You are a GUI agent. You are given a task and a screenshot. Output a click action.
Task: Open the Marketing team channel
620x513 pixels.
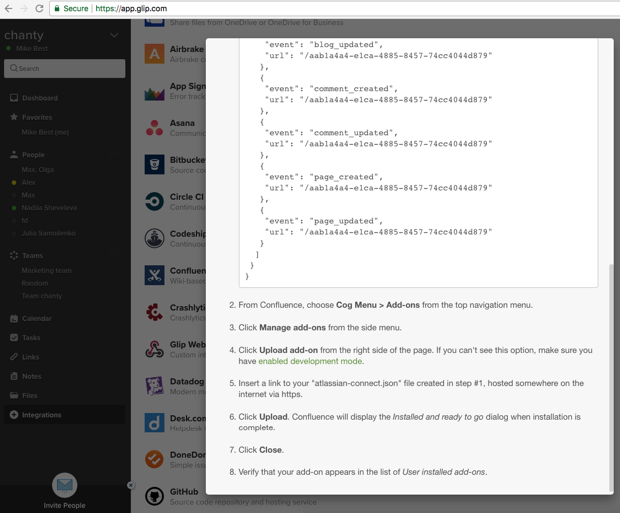[47, 271]
